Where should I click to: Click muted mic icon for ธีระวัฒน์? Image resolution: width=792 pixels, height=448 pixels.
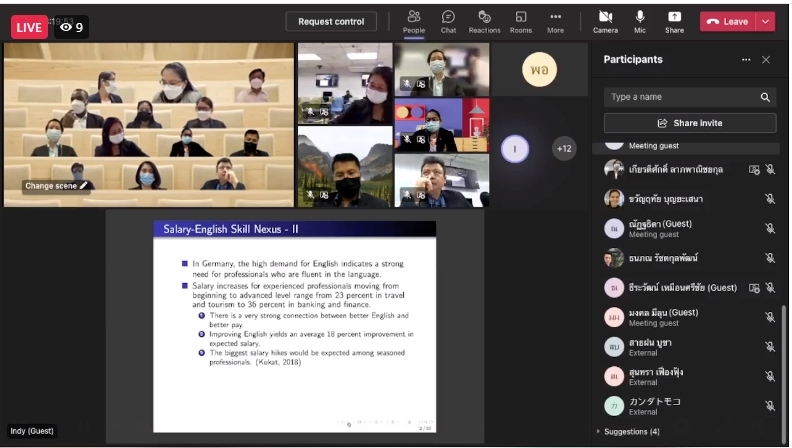[770, 288]
